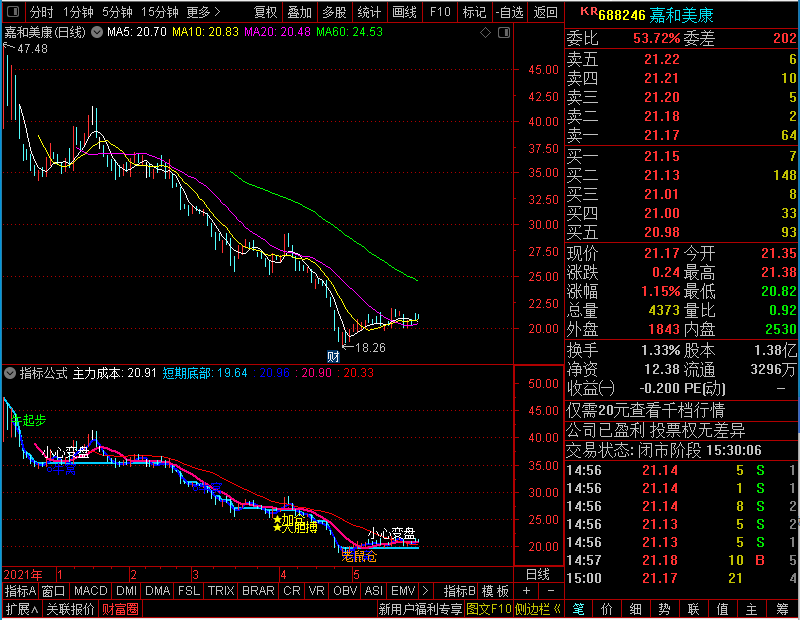Viewport: 800px width, 620px height.
Task: Click the 日线 label beside the time axis
Action: (538, 575)
